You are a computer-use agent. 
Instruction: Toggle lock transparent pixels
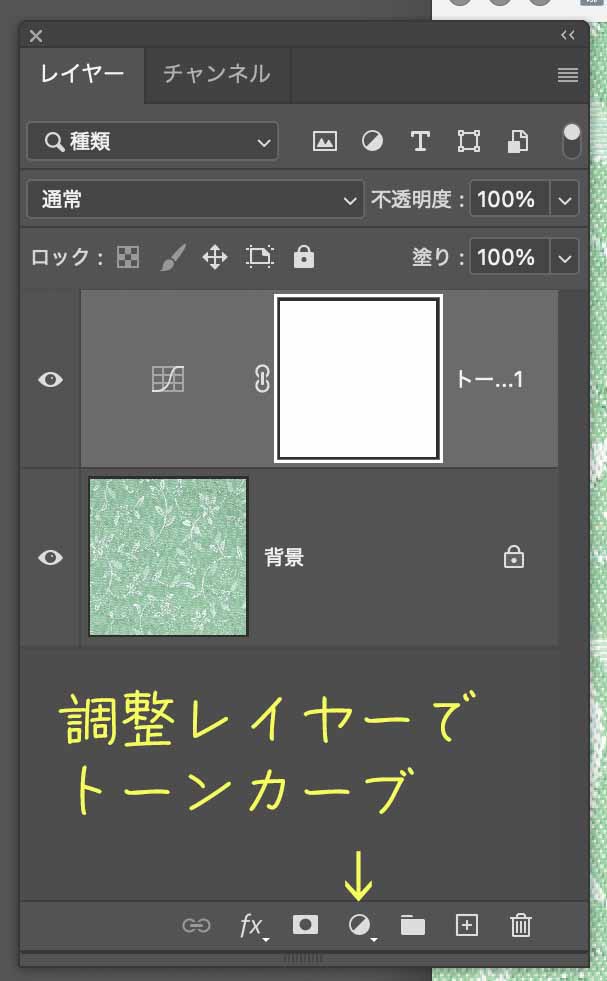point(128,257)
